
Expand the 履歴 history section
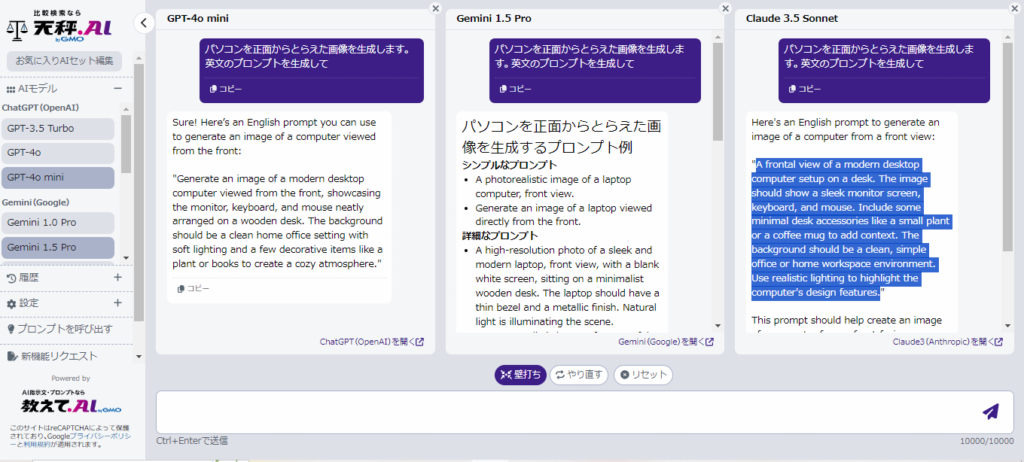[x=117, y=277]
